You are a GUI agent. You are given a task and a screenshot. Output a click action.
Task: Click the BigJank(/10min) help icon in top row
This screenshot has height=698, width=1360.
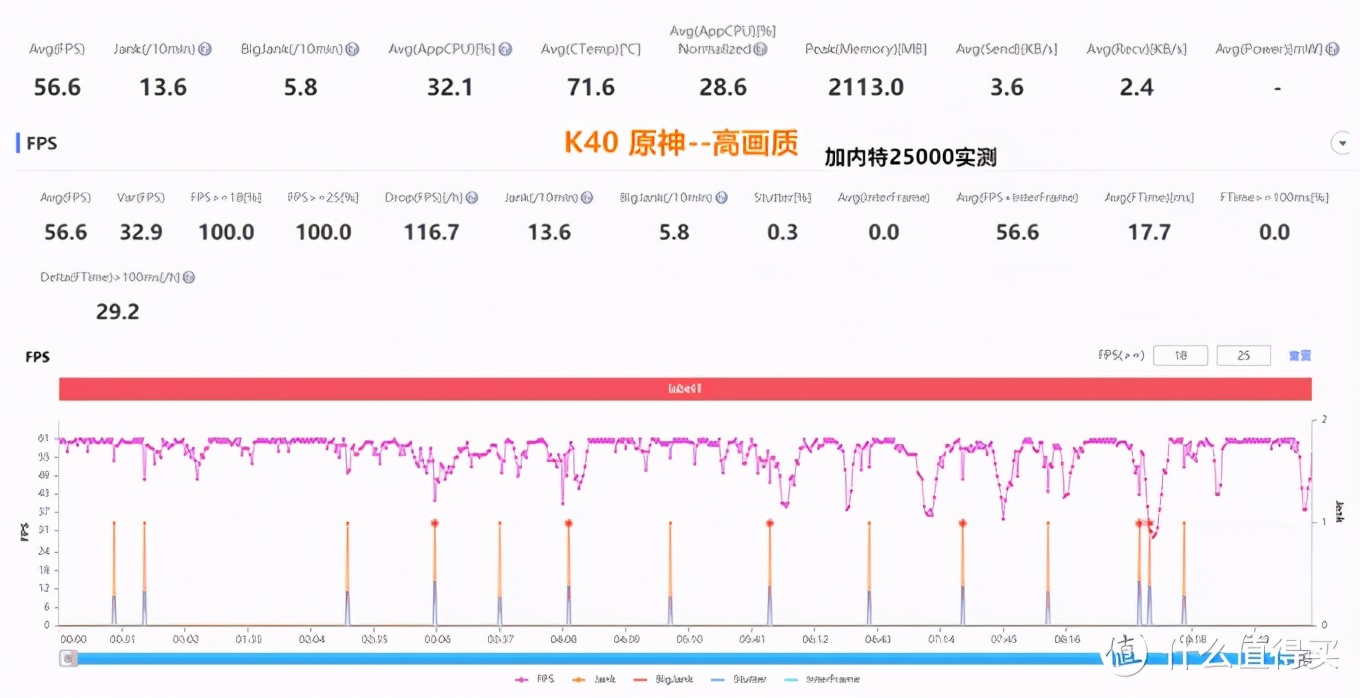[x=352, y=49]
